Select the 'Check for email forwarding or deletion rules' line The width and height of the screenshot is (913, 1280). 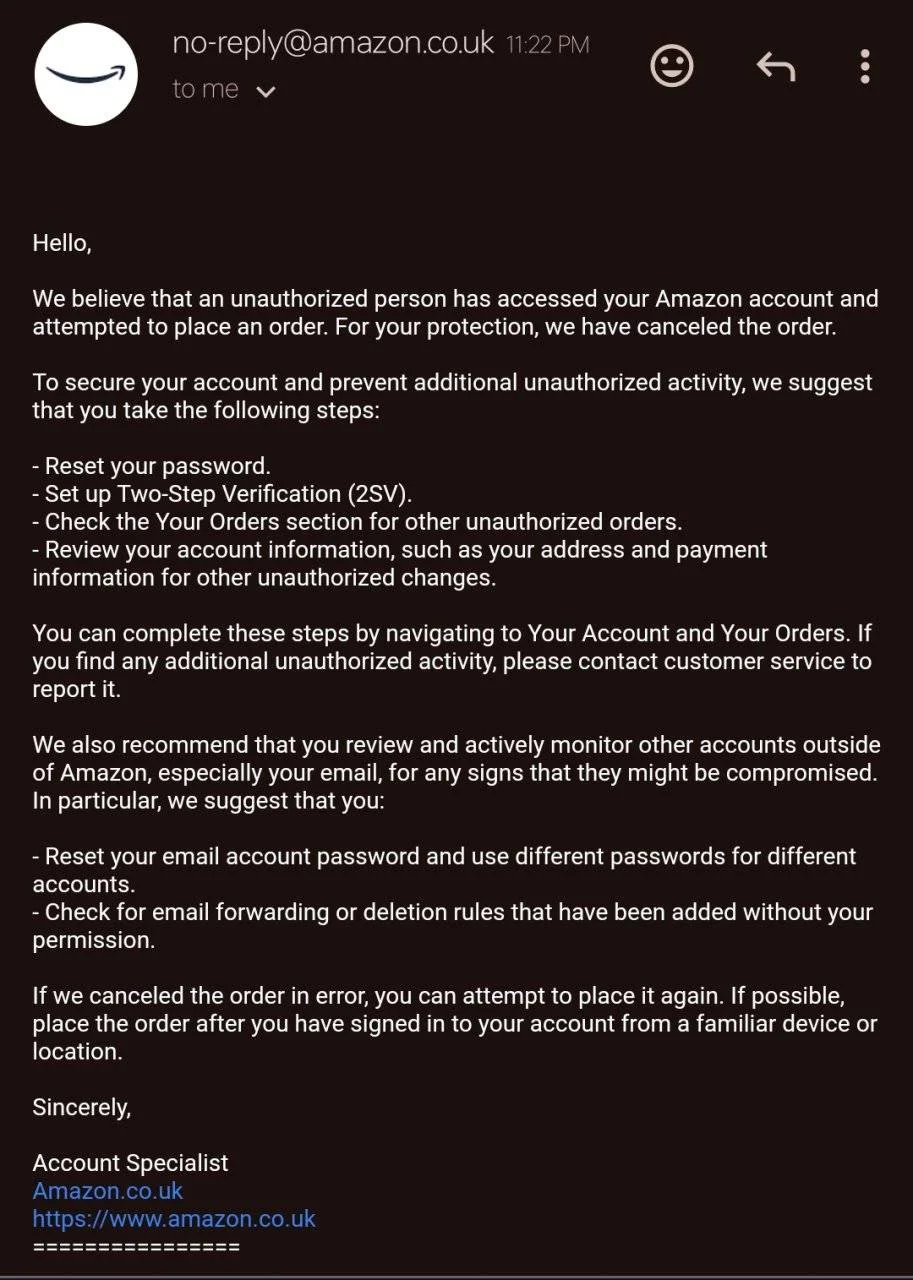[453, 926]
